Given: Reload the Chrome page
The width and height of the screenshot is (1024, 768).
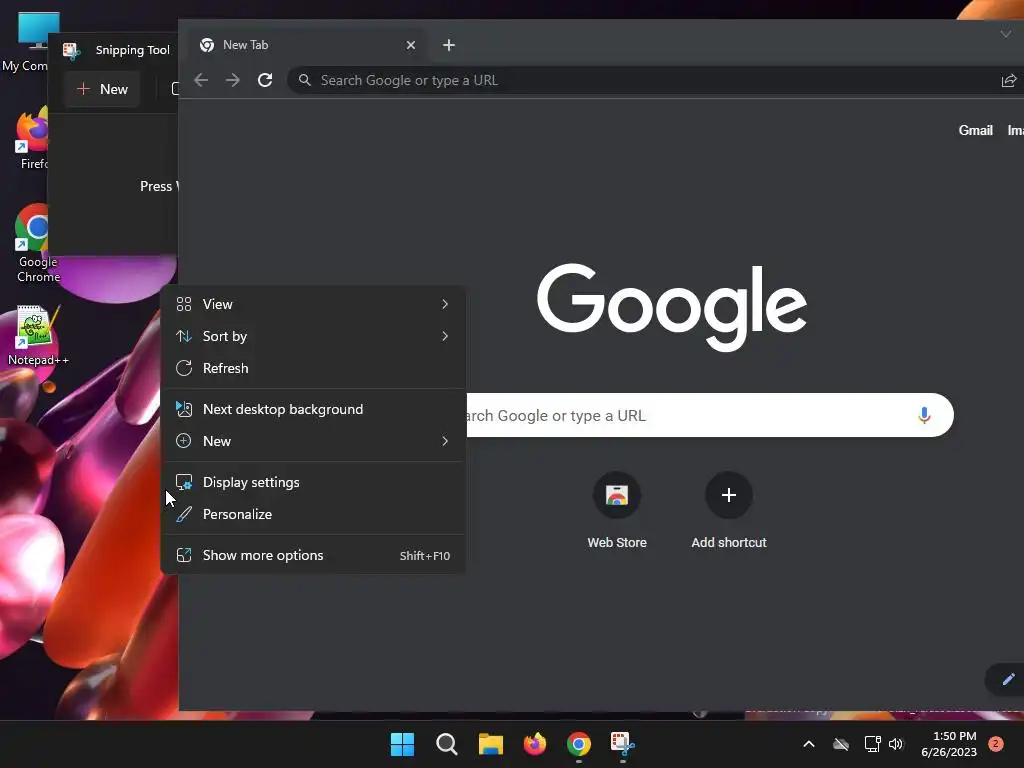Looking at the screenshot, I should pos(264,80).
